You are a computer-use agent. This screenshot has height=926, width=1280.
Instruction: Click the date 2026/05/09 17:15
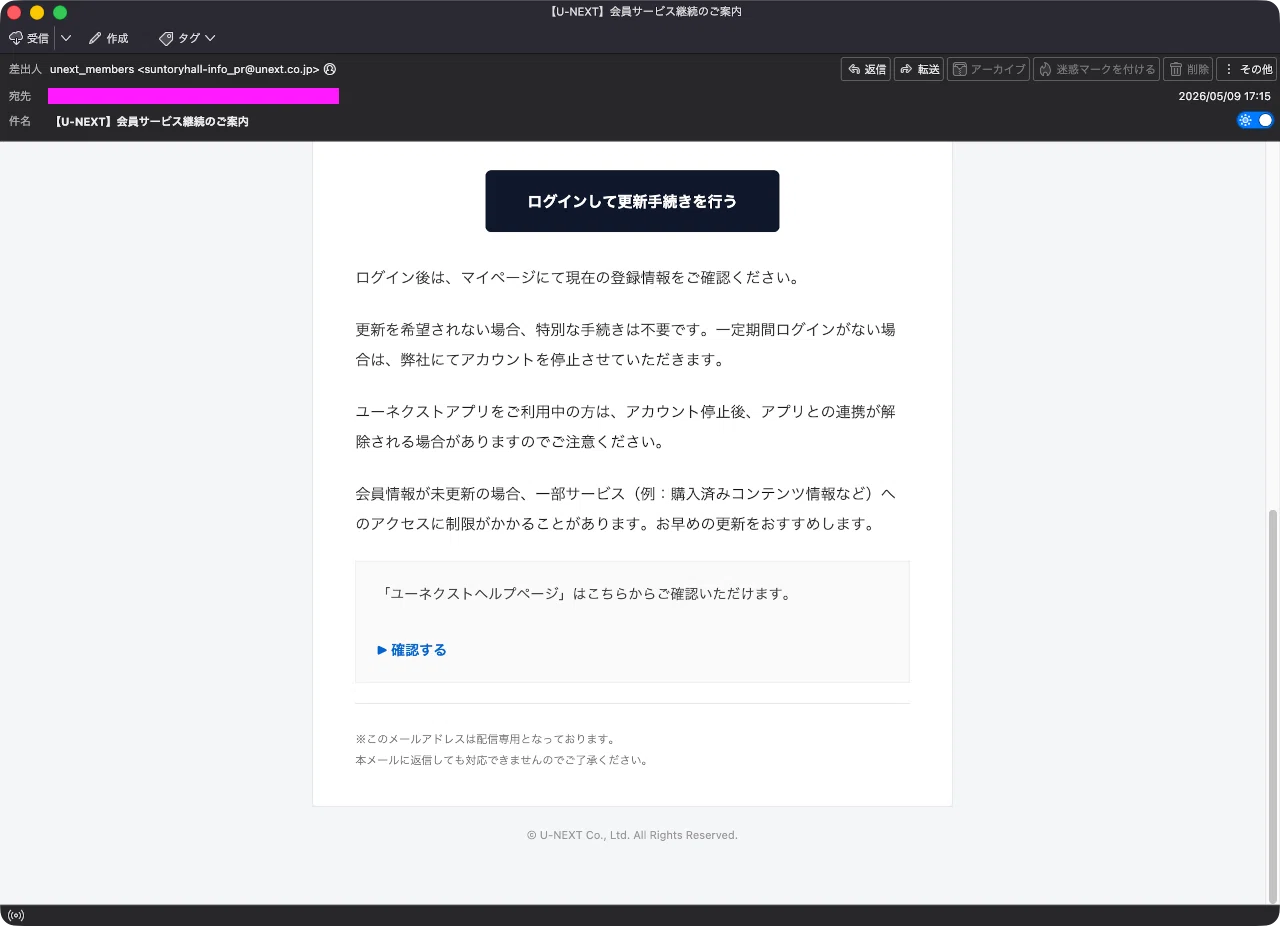[1224, 96]
